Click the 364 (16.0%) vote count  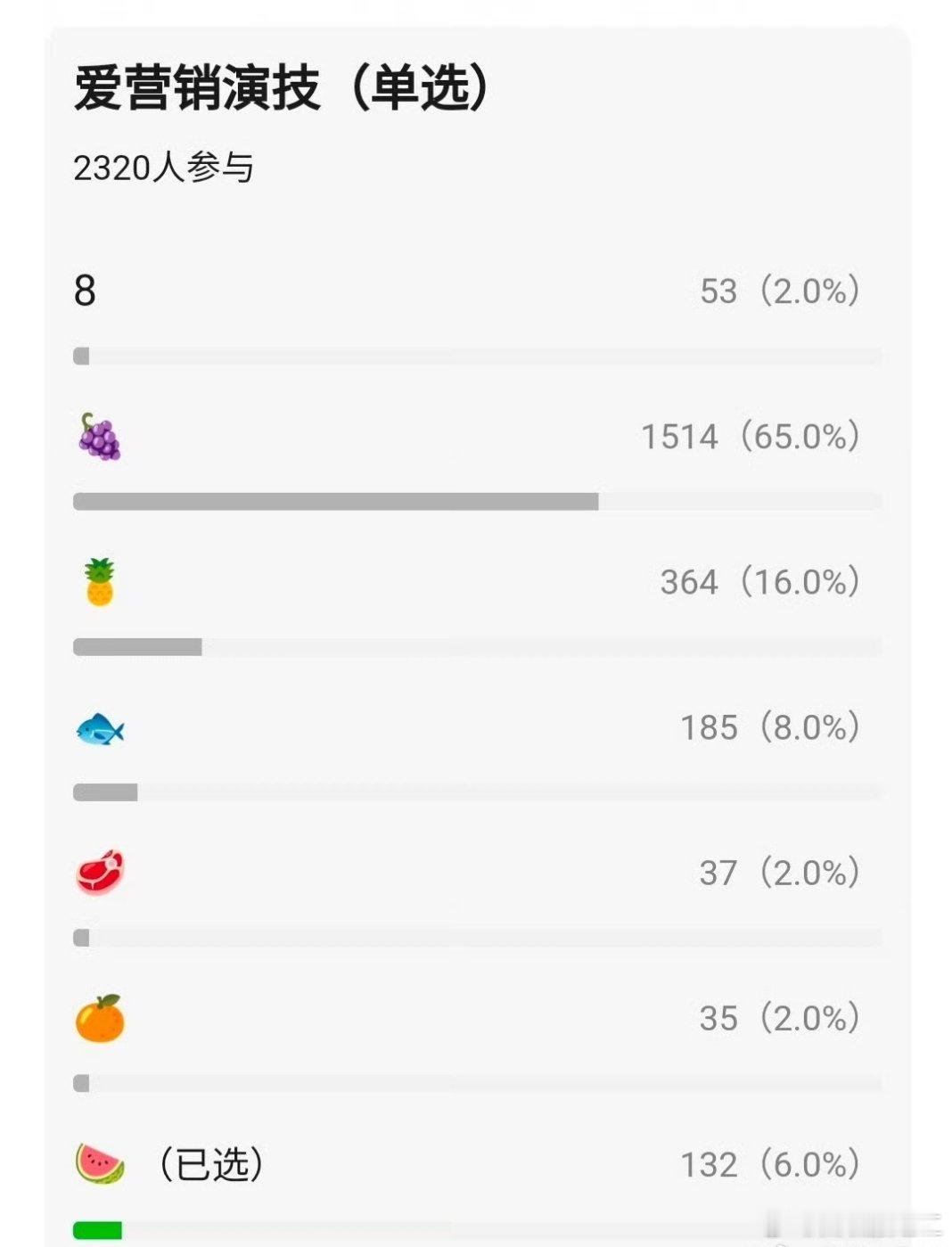pyautogui.click(x=760, y=582)
